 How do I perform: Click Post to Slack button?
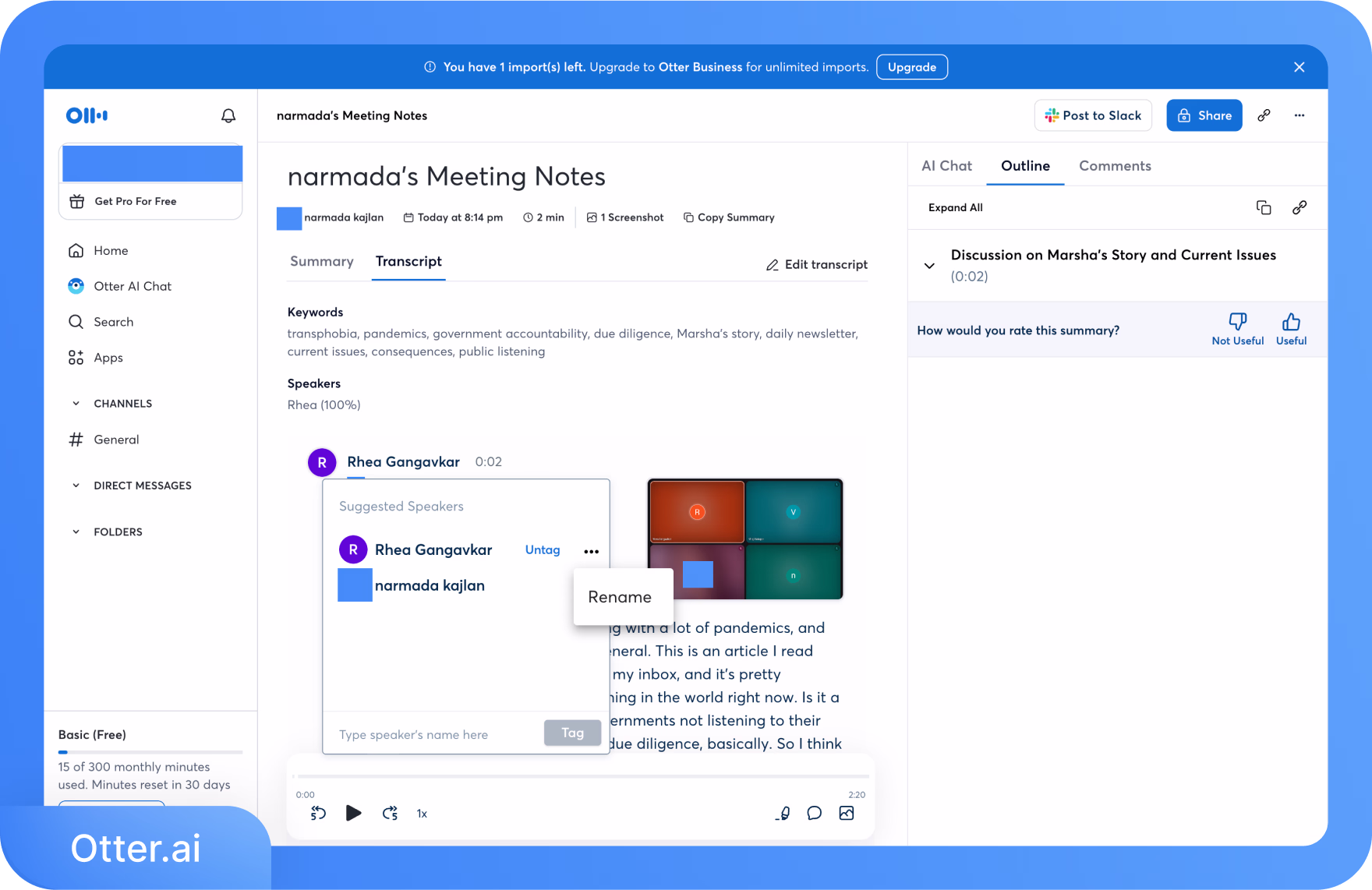pos(1093,115)
